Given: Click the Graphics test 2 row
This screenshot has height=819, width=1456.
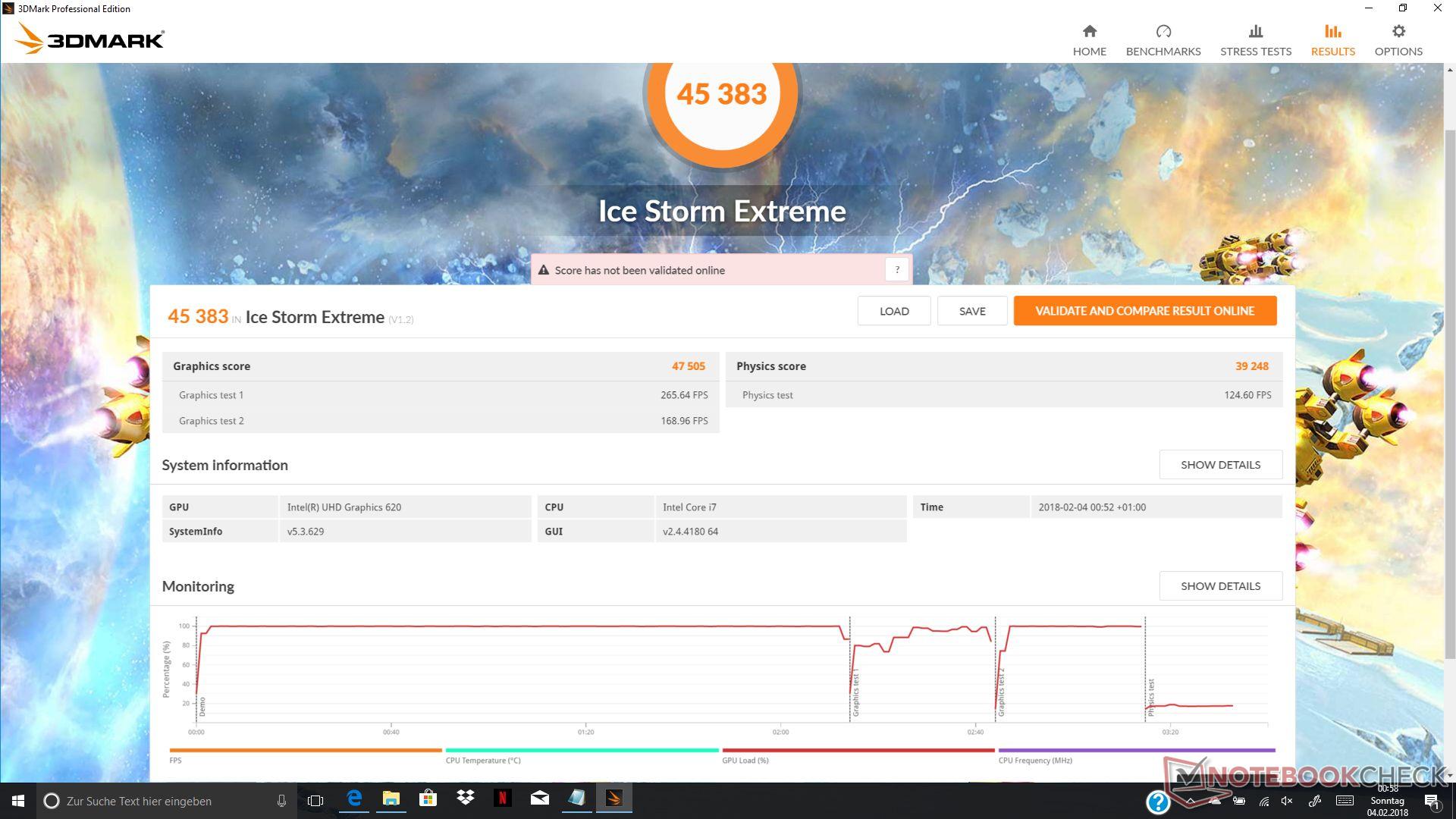Looking at the screenshot, I should [441, 421].
